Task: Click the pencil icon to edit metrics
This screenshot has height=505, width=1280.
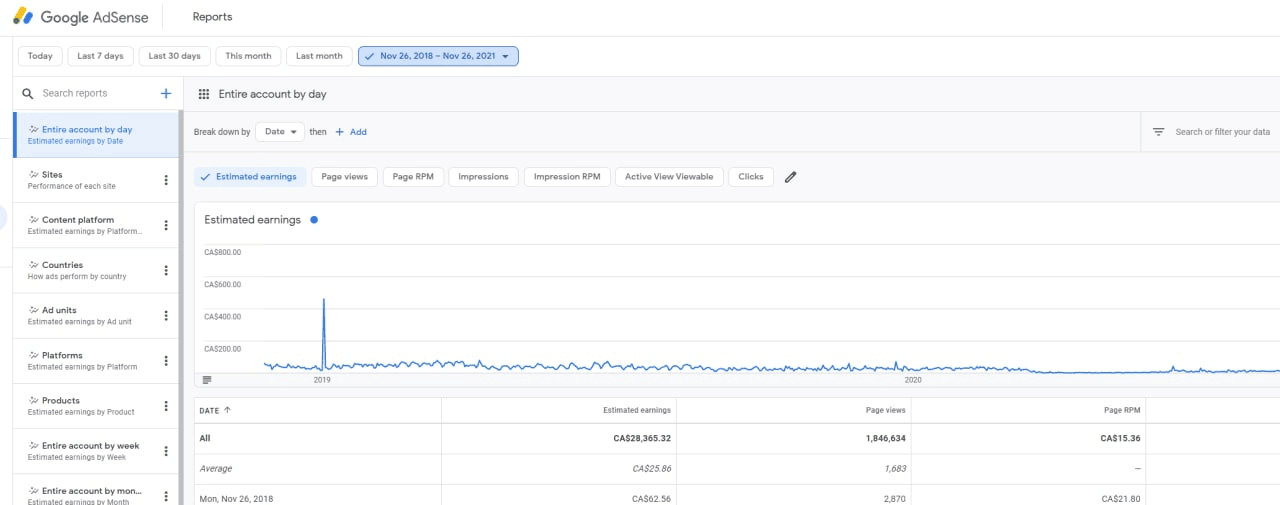Action: [x=791, y=177]
